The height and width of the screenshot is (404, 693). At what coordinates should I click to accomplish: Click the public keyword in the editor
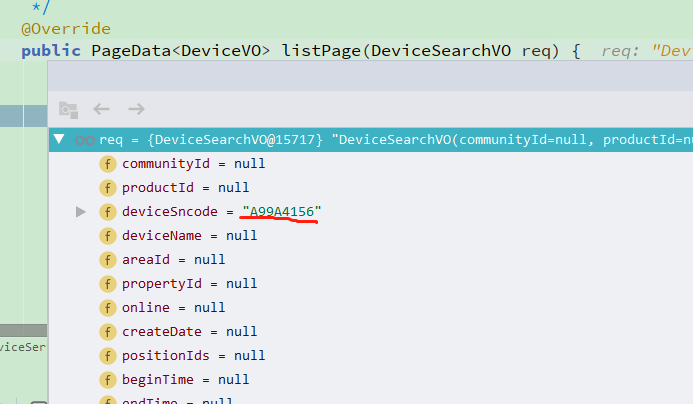point(51,51)
